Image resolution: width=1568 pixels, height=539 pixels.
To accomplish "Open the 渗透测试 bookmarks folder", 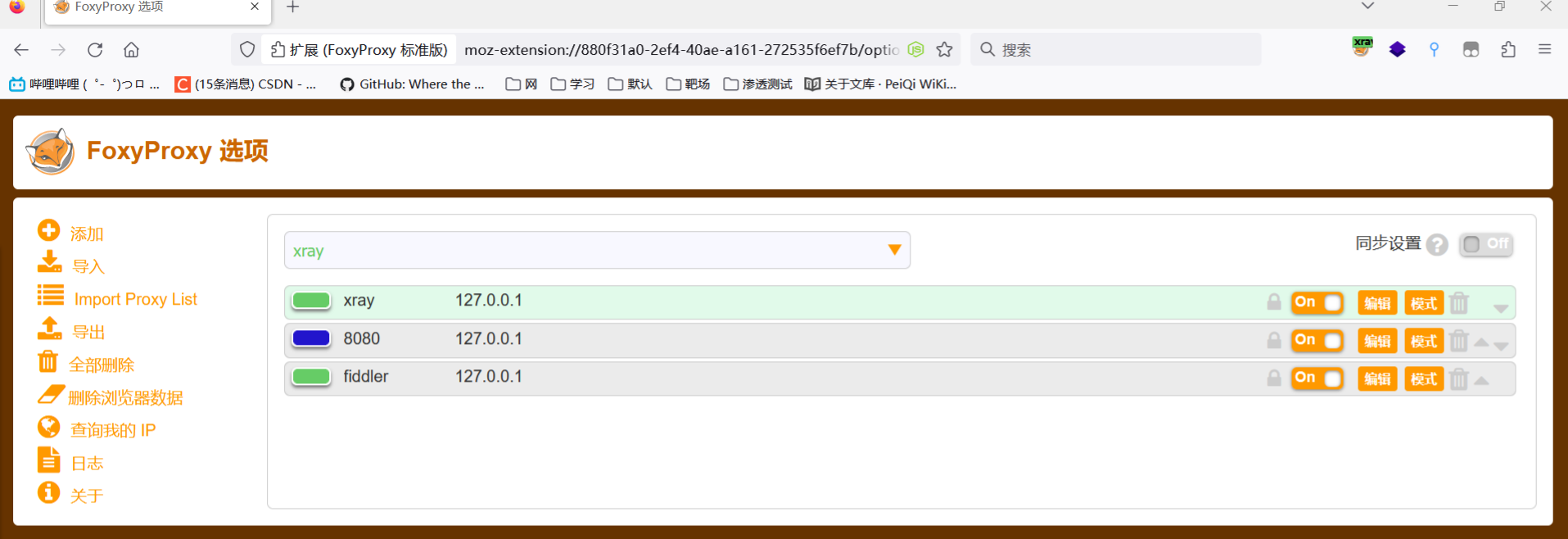I will [757, 84].
